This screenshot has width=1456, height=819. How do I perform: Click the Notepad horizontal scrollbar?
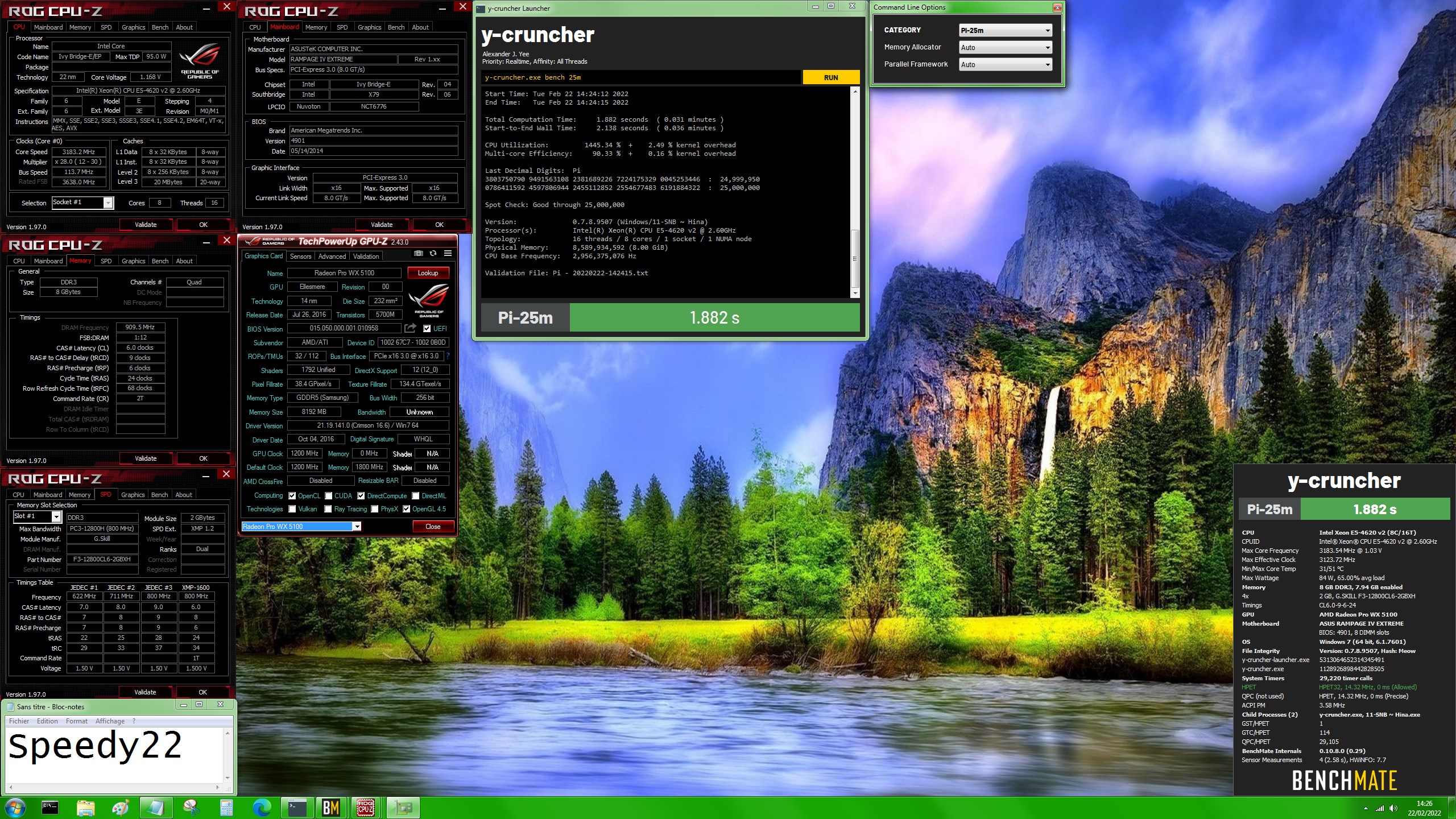114,787
